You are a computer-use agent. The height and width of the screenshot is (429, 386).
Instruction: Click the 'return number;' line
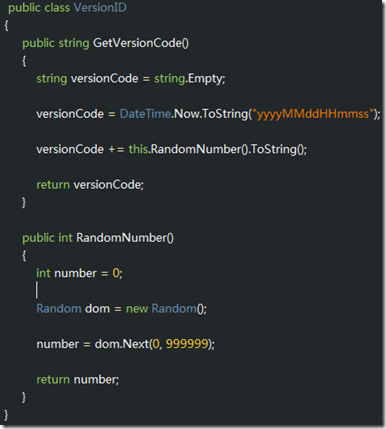click(x=77, y=379)
